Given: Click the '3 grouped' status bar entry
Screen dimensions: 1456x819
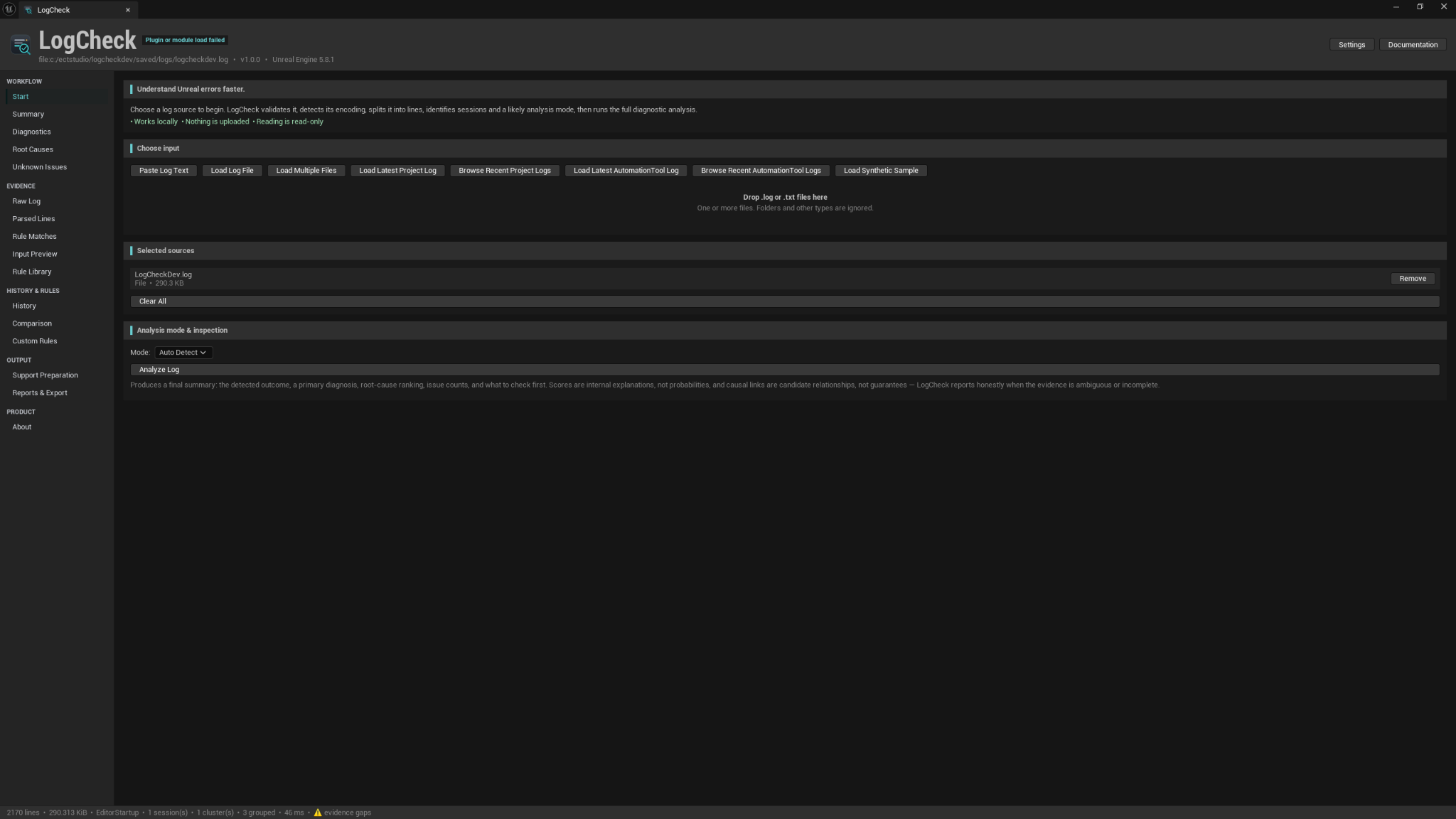Looking at the screenshot, I should [x=259, y=813].
